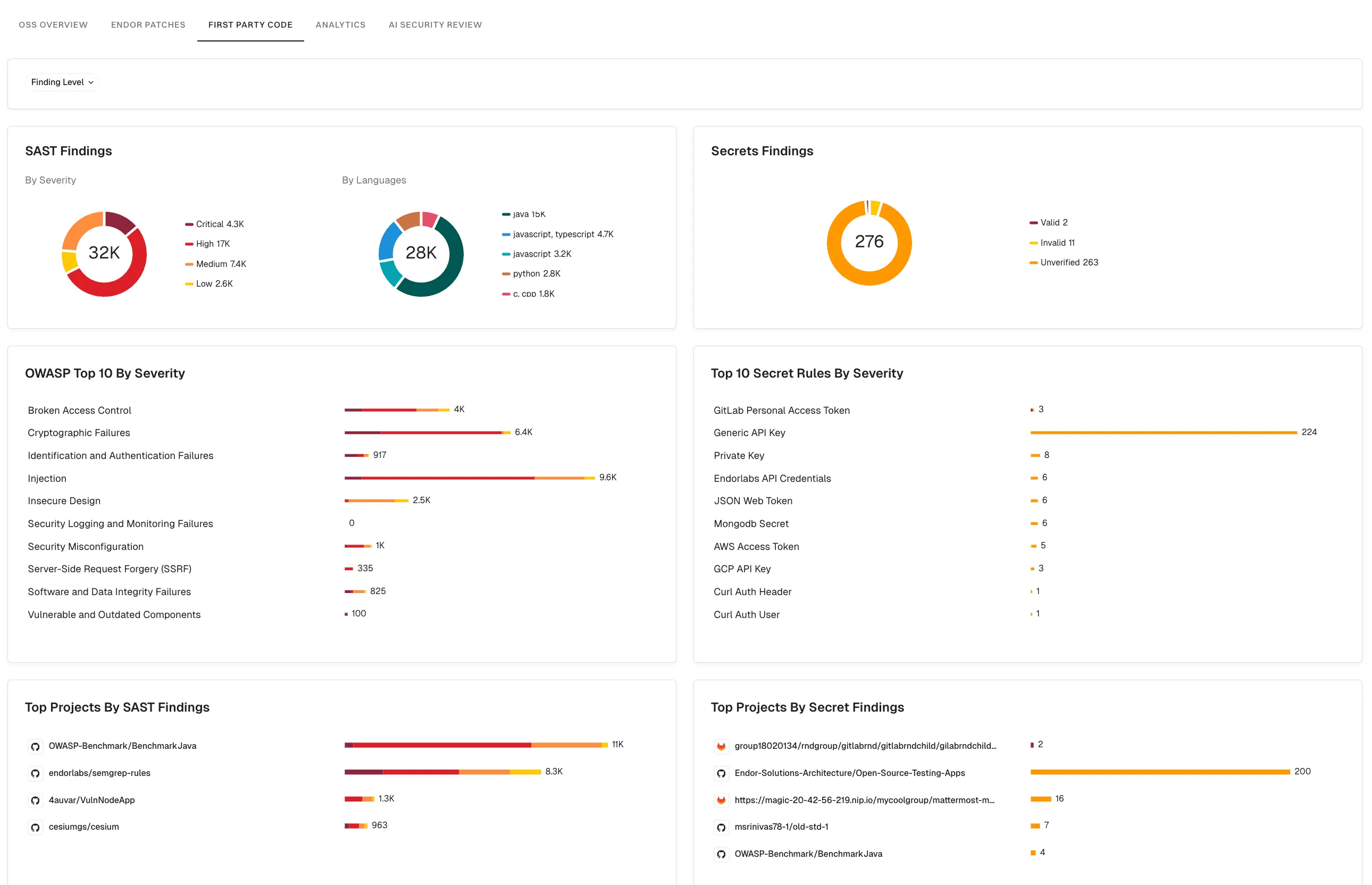
Task: Click the 276 secrets donut chart
Action: pos(869,243)
